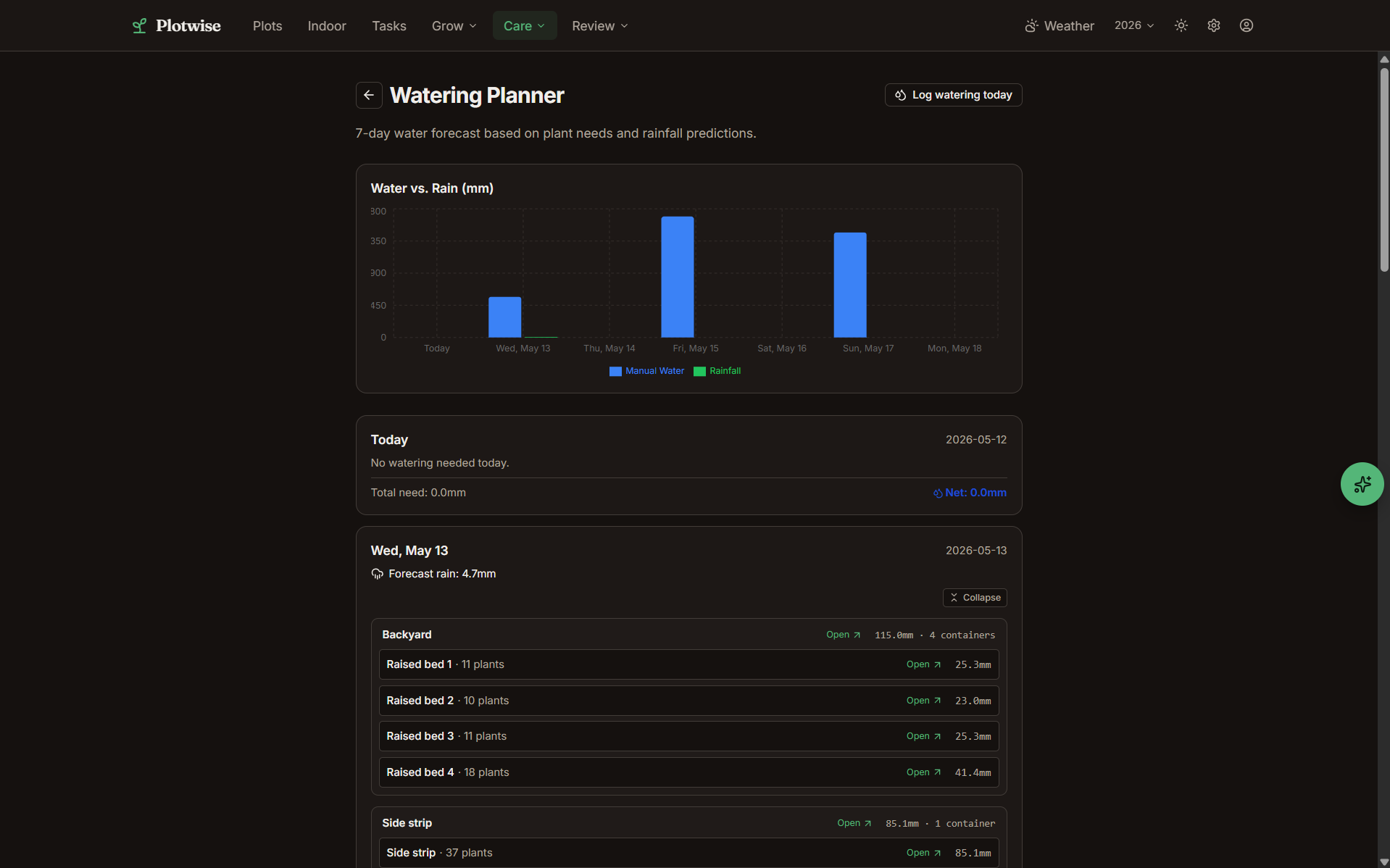This screenshot has width=1390, height=868.
Task: Go to the Tasks nav item
Action: [389, 26]
